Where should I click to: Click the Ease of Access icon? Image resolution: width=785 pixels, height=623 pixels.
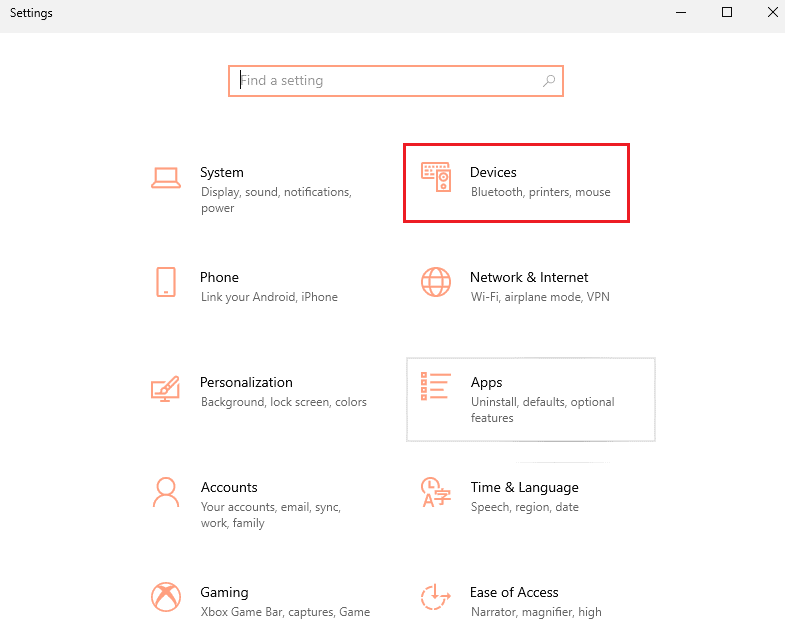(x=436, y=597)
